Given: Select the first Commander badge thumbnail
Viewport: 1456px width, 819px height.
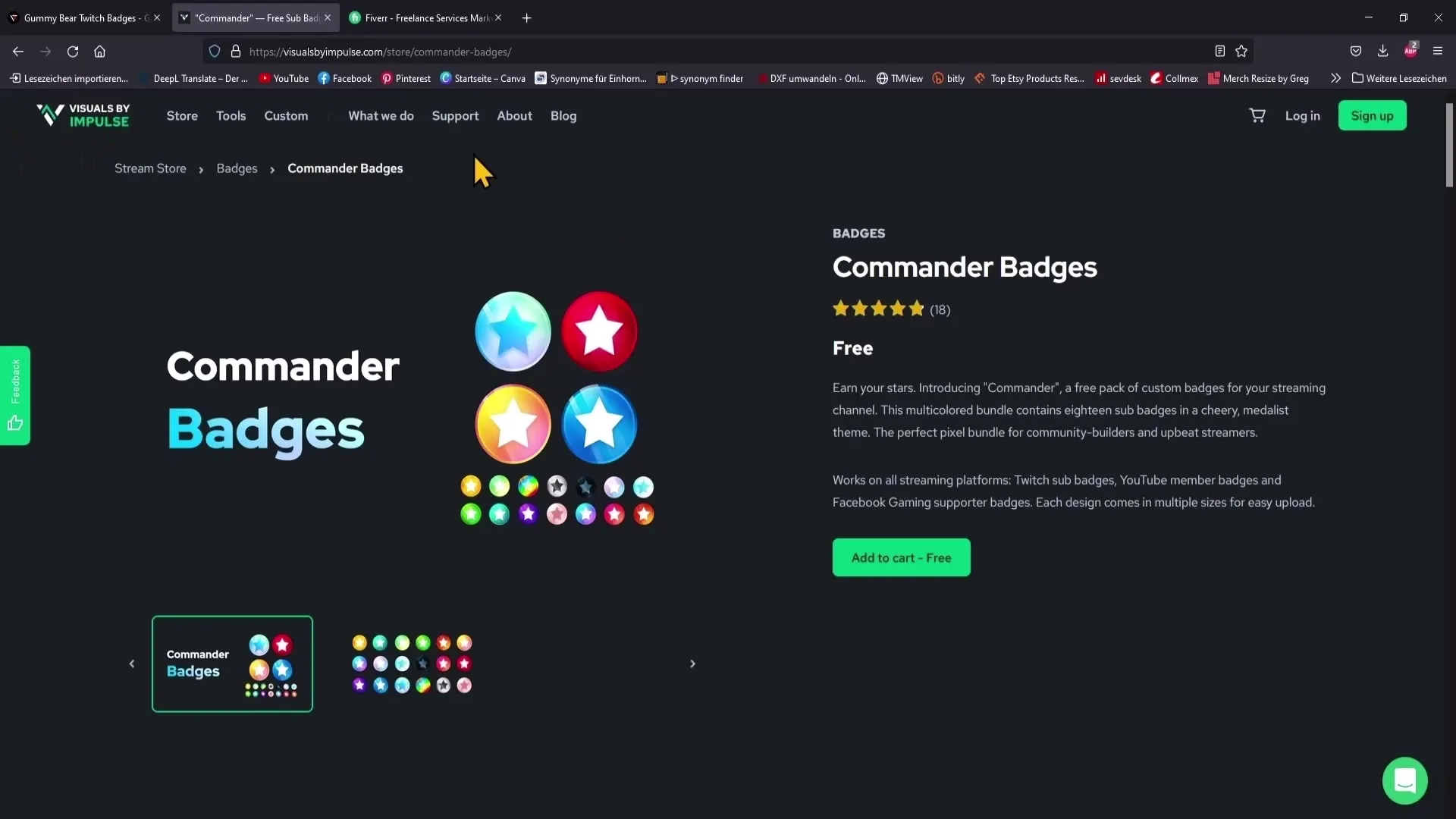Looking at the screenshot, I should pyautogui.click(x=232, y=663).
